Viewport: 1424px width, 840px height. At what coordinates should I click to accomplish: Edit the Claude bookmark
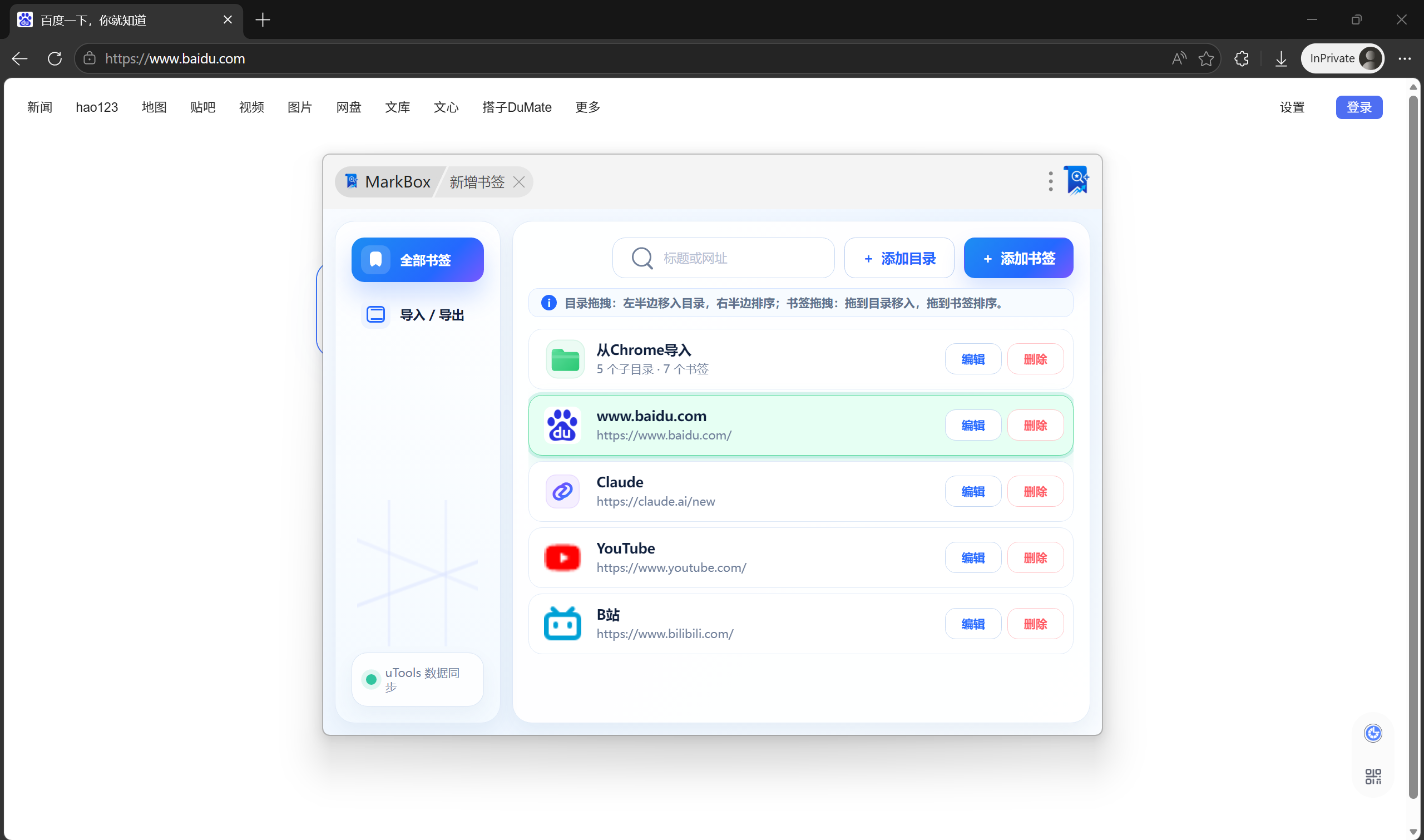[973, 491]
